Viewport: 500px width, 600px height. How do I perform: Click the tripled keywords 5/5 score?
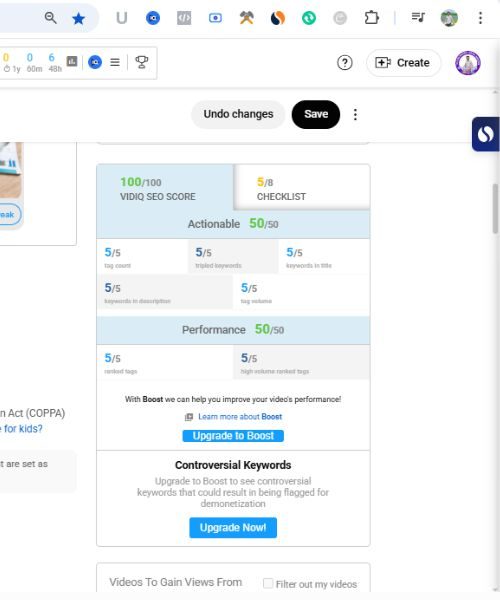[233, 257]
